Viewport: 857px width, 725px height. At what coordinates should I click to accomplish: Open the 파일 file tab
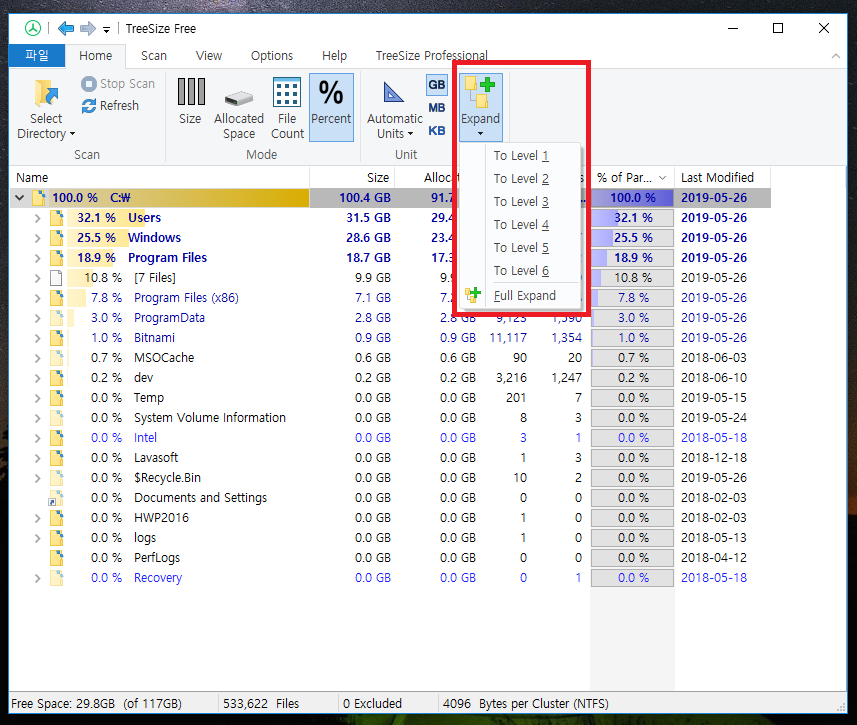coord(37,56)
